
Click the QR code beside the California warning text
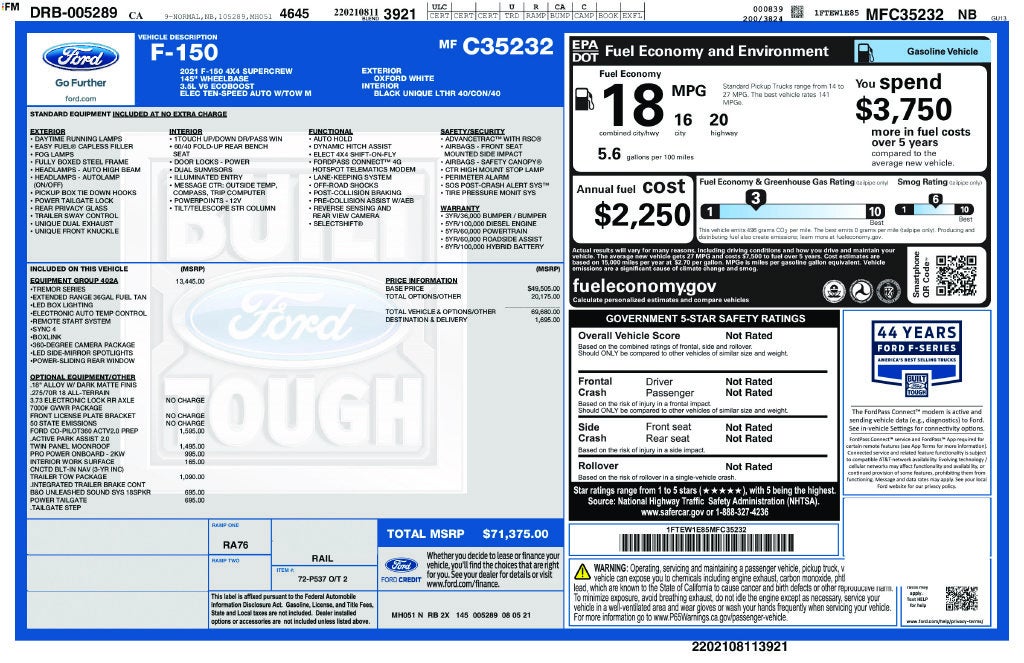961,599
